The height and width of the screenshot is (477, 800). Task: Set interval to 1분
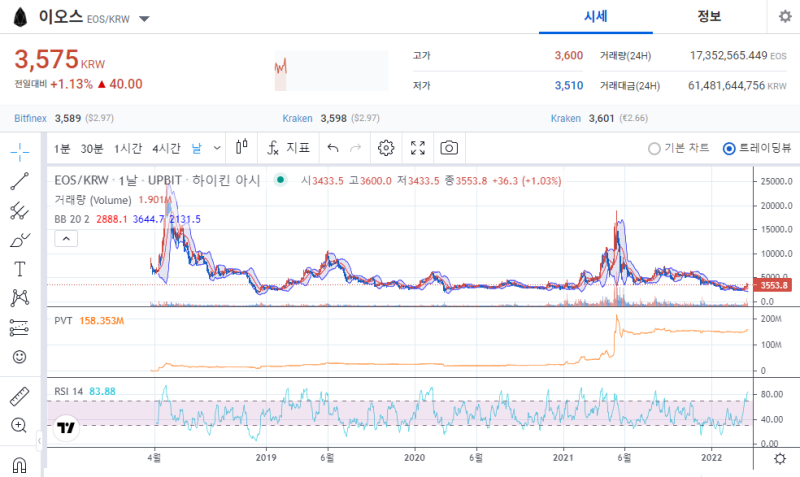pyautogui.click(x=62, y=148)
